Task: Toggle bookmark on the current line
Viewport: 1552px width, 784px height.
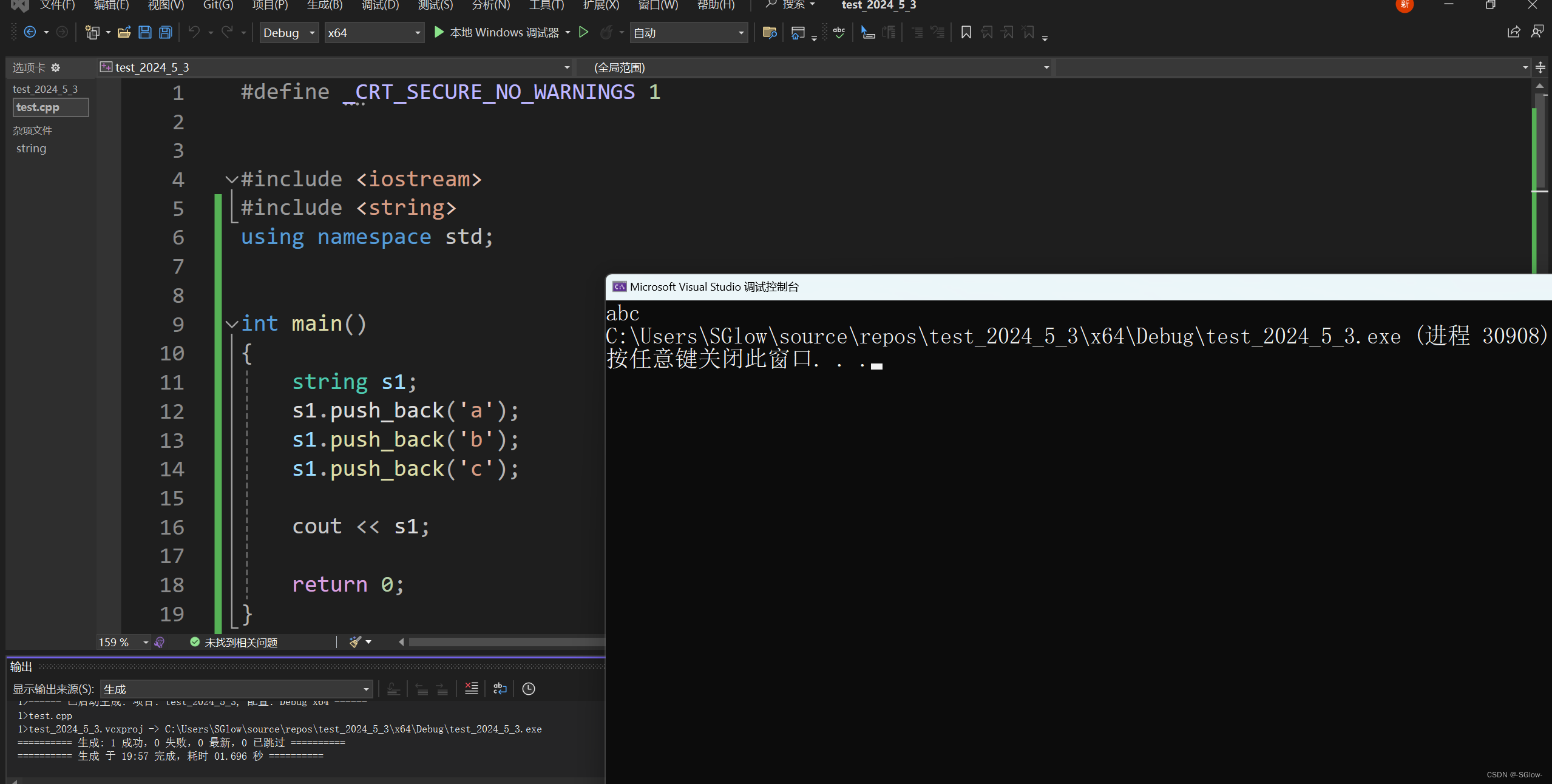Action: point(966,33)
